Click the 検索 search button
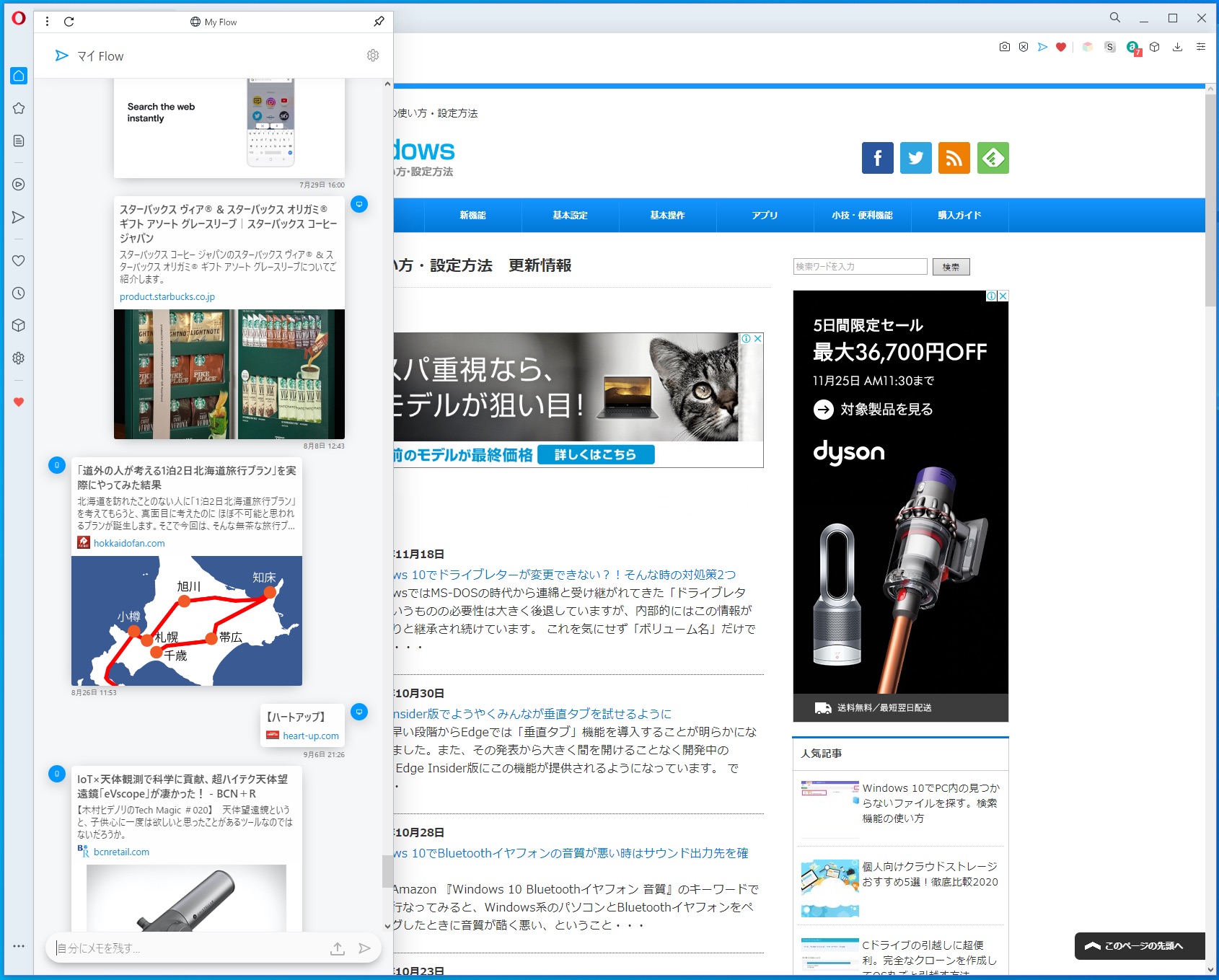 coord(951,267)
